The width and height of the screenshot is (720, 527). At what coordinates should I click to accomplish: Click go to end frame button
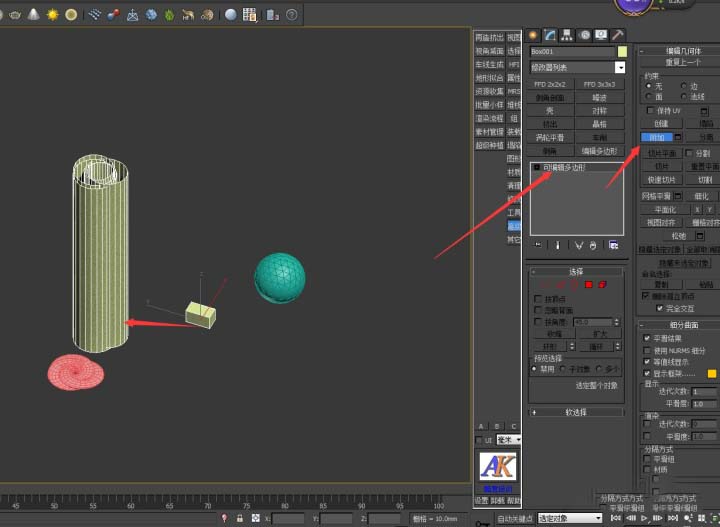tap(673, 518)
